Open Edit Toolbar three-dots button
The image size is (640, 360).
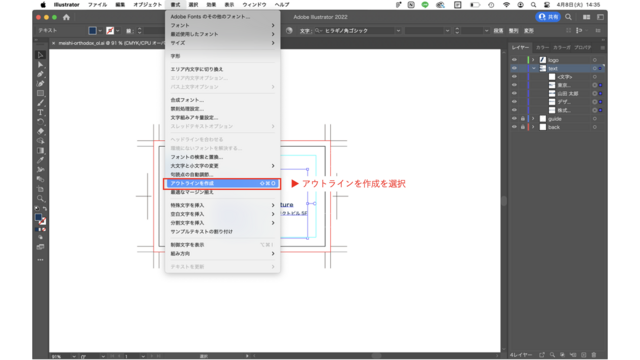click(x=40, y=260)
